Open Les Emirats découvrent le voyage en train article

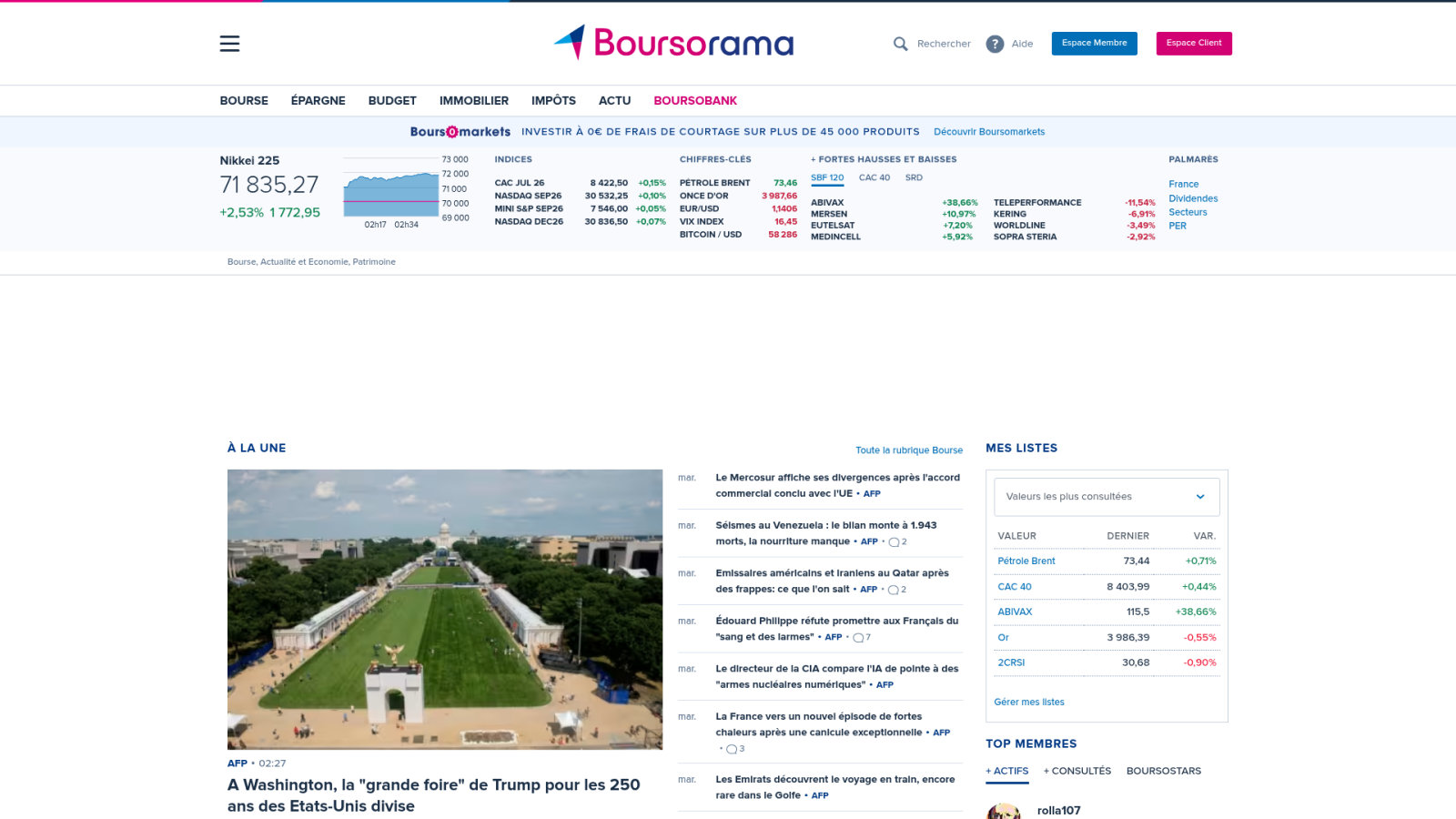pyautogui.click(x=834, y=787)
